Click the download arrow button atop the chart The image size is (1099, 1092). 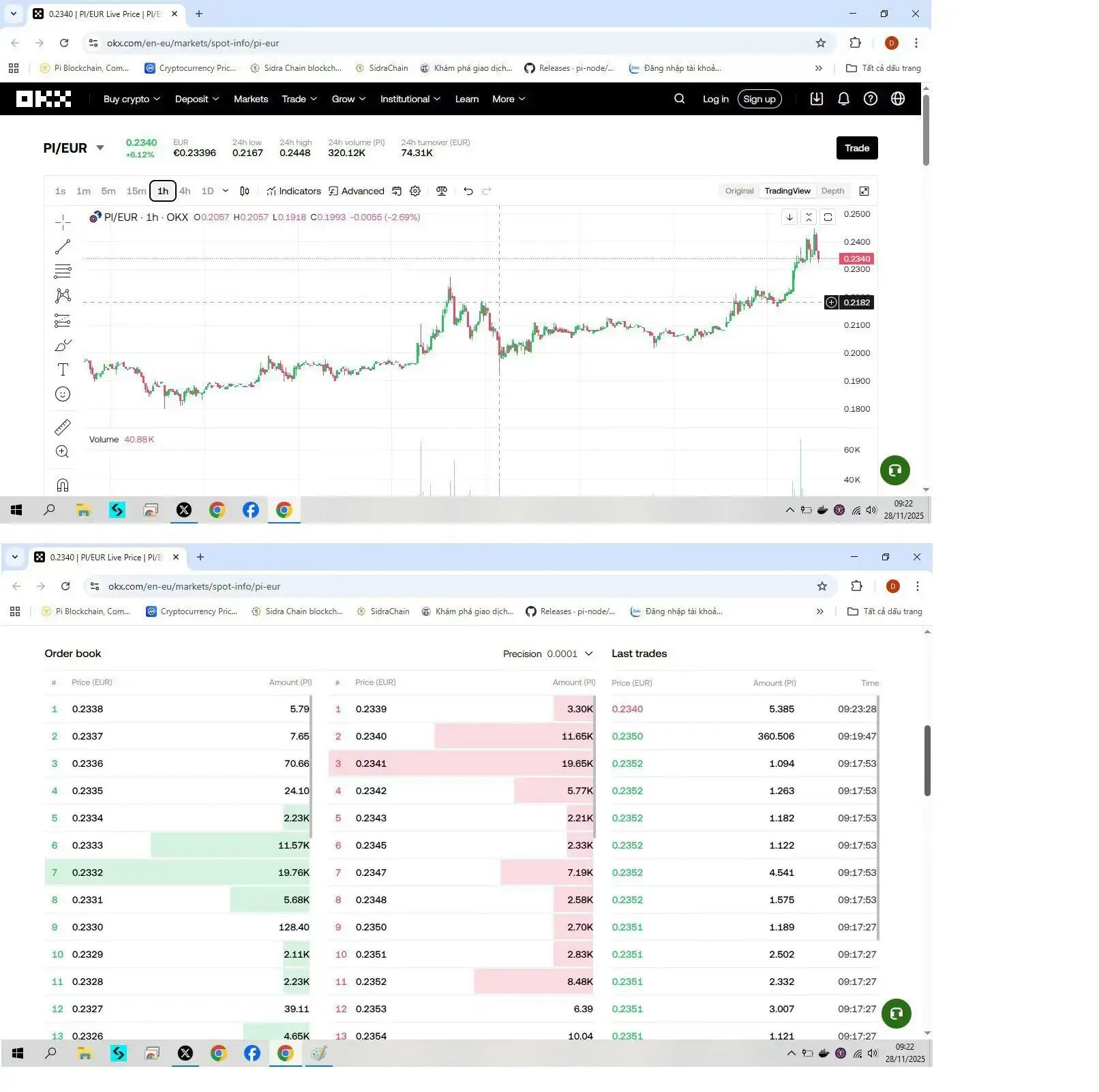pyautogui.click(x=789, y=217)
